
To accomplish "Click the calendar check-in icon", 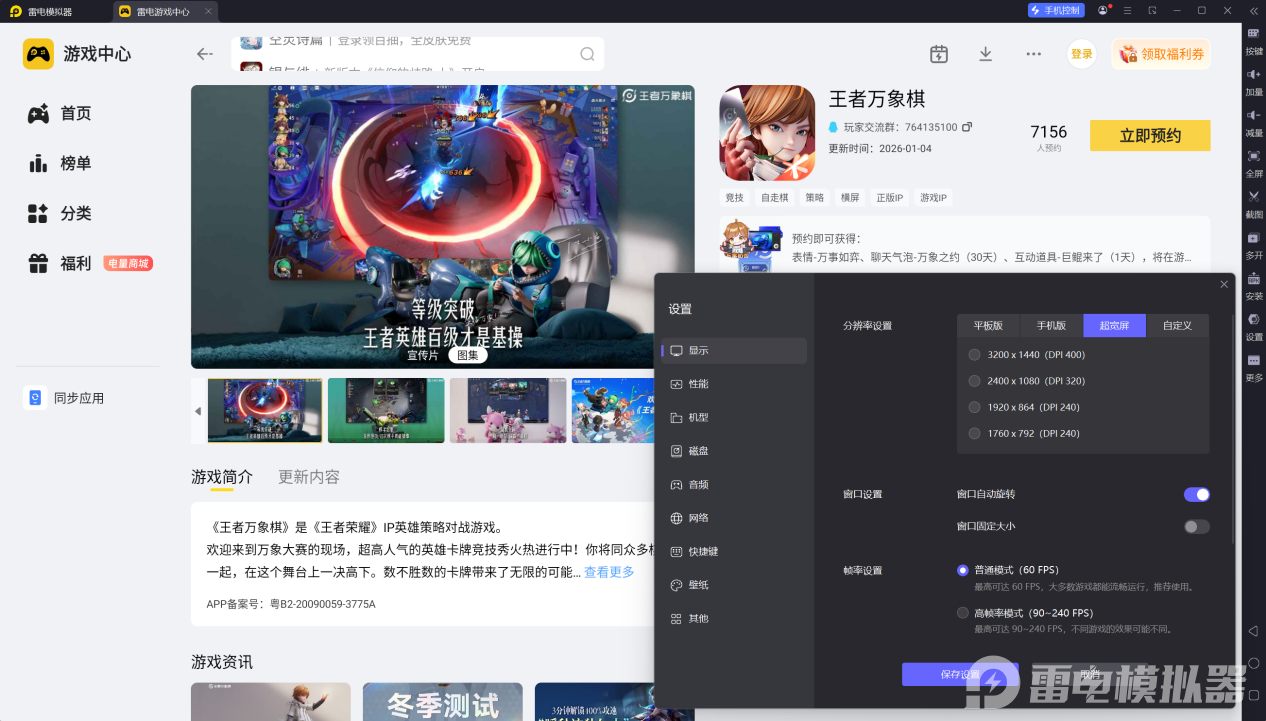I will [938, 54].
